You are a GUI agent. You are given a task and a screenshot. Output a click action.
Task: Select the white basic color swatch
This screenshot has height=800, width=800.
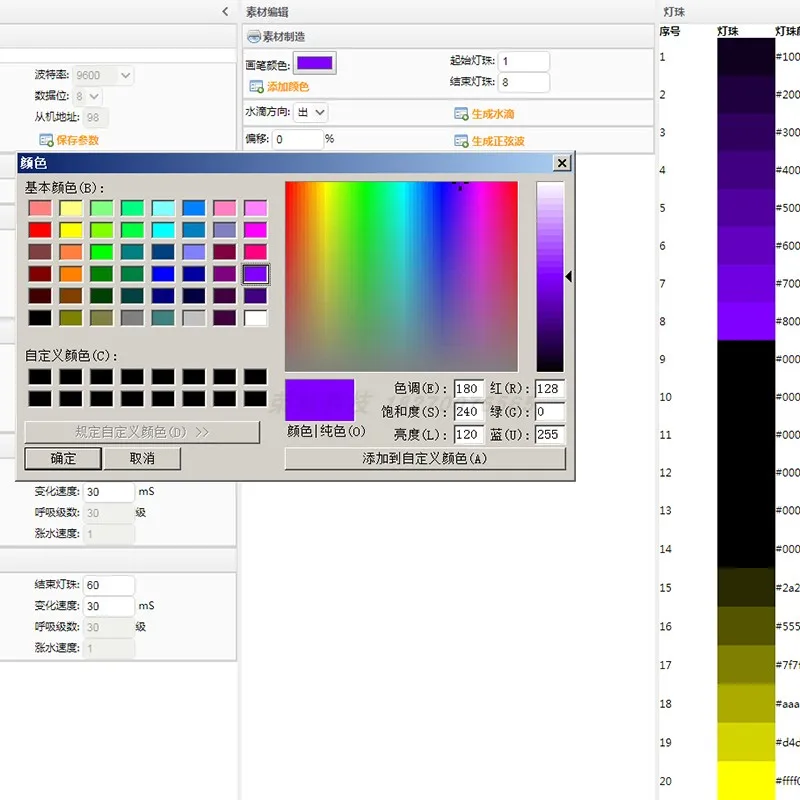256,318
